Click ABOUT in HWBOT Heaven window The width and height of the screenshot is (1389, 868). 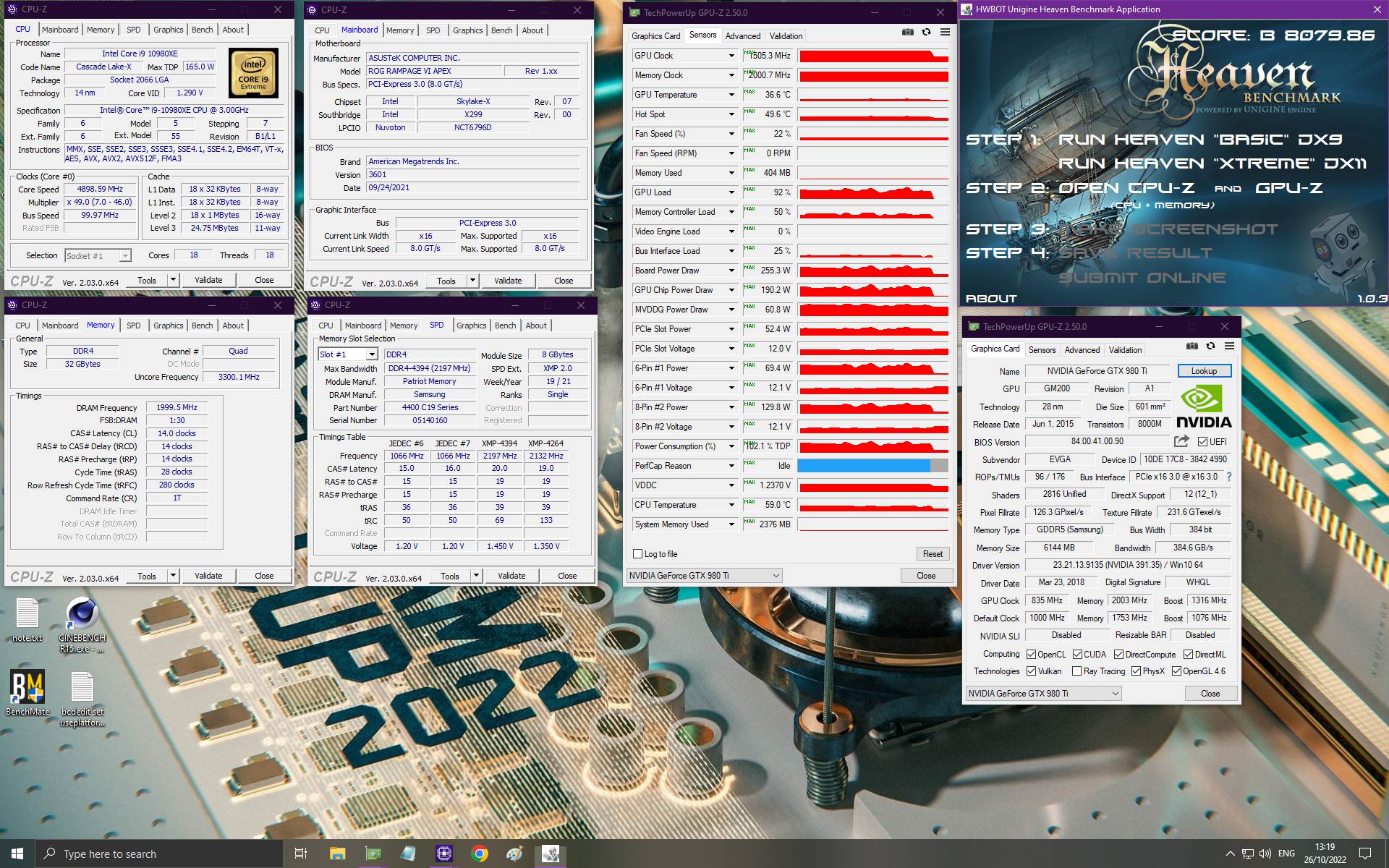[x=991, y=299]
